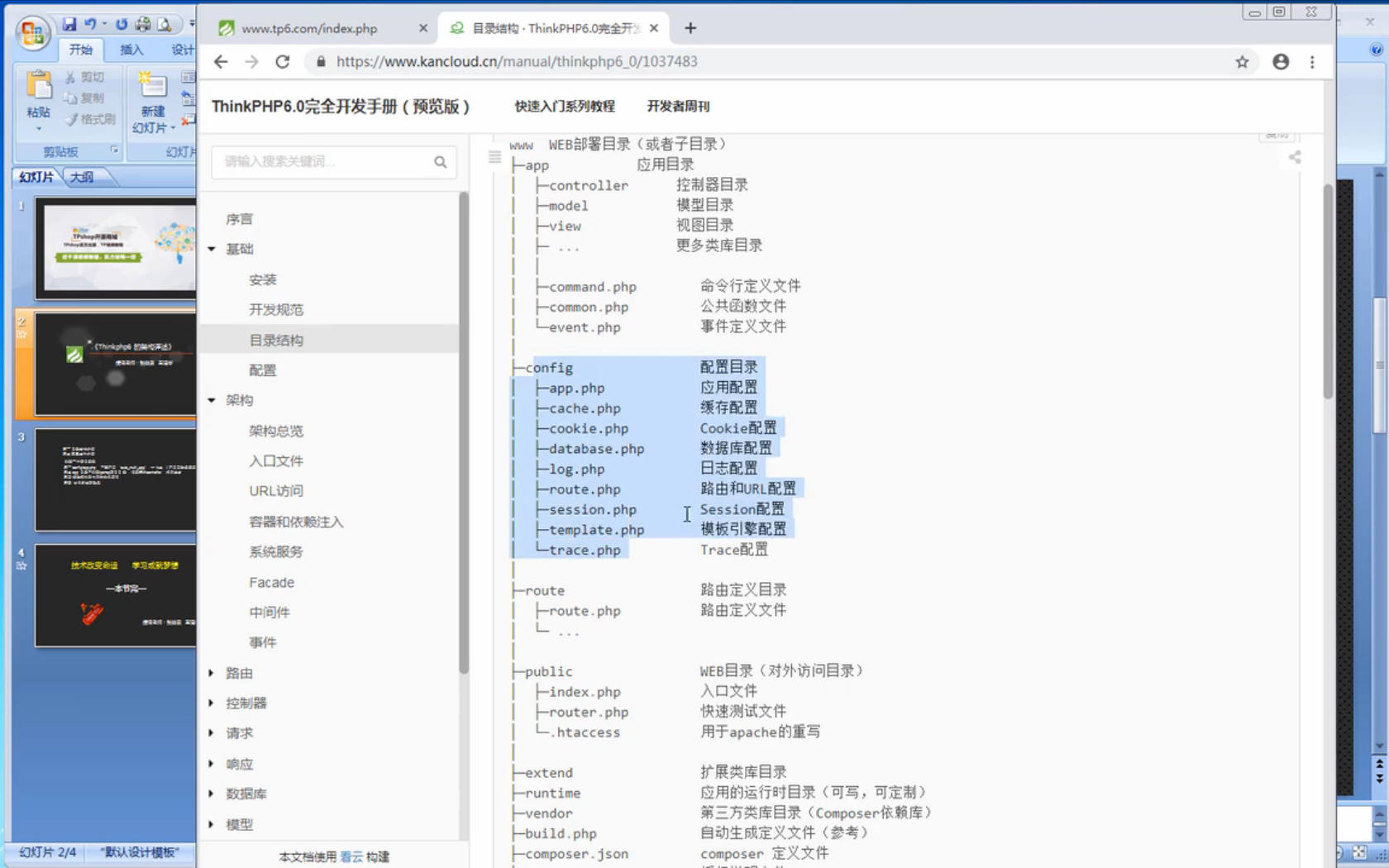Redo action in PowerPoint toolbar
This screenshot has width=1389, height=868.
[x=122, y=24]
